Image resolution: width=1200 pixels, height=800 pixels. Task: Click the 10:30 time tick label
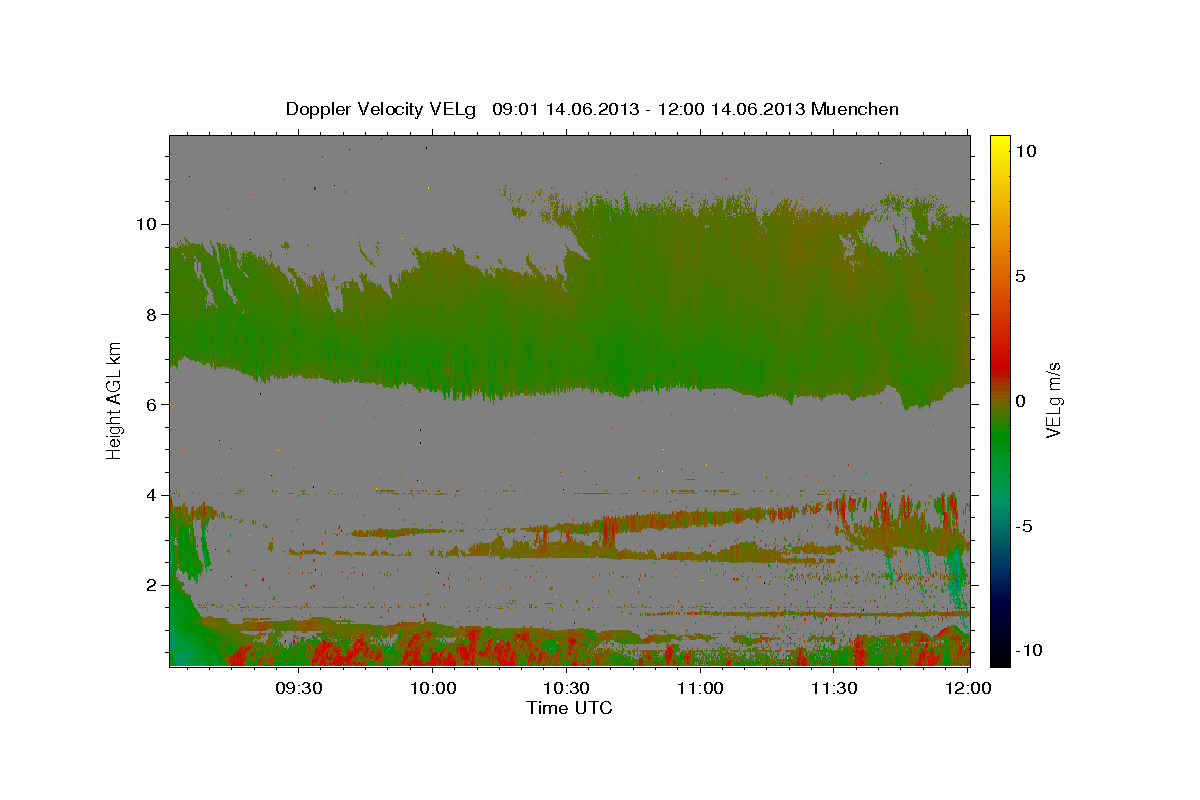tap(567, 689)
